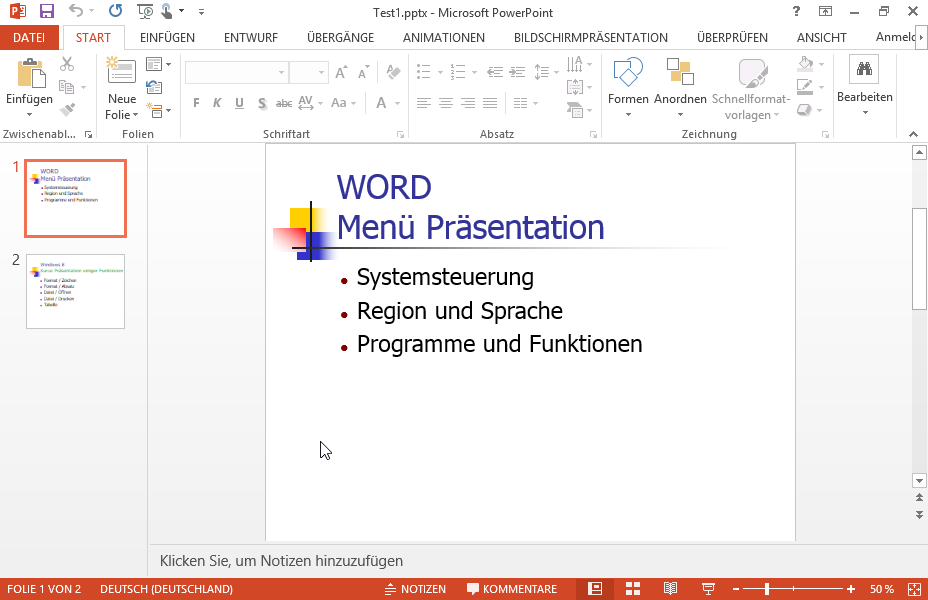Select slide 2 thumbnail
This screenshot has width=928, height=600.
[x=75, y=291]
